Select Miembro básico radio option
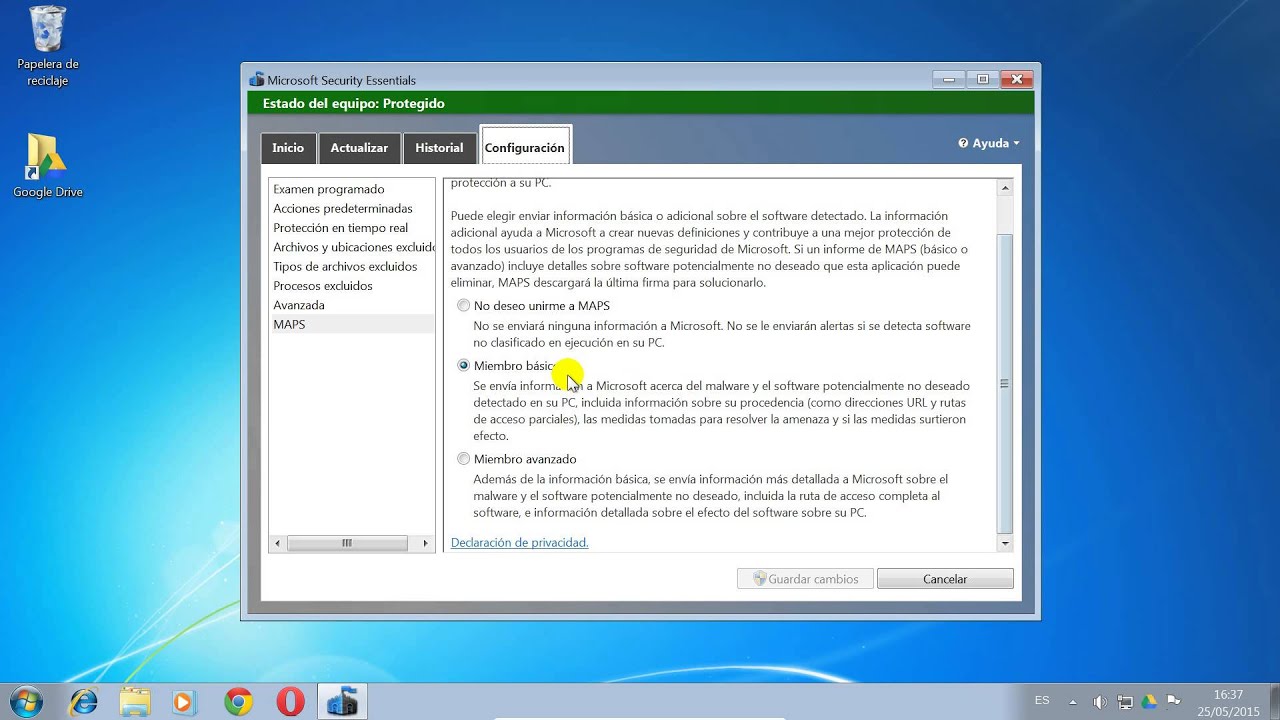This screenshot has height=720, width=1280. click(463, 366)
